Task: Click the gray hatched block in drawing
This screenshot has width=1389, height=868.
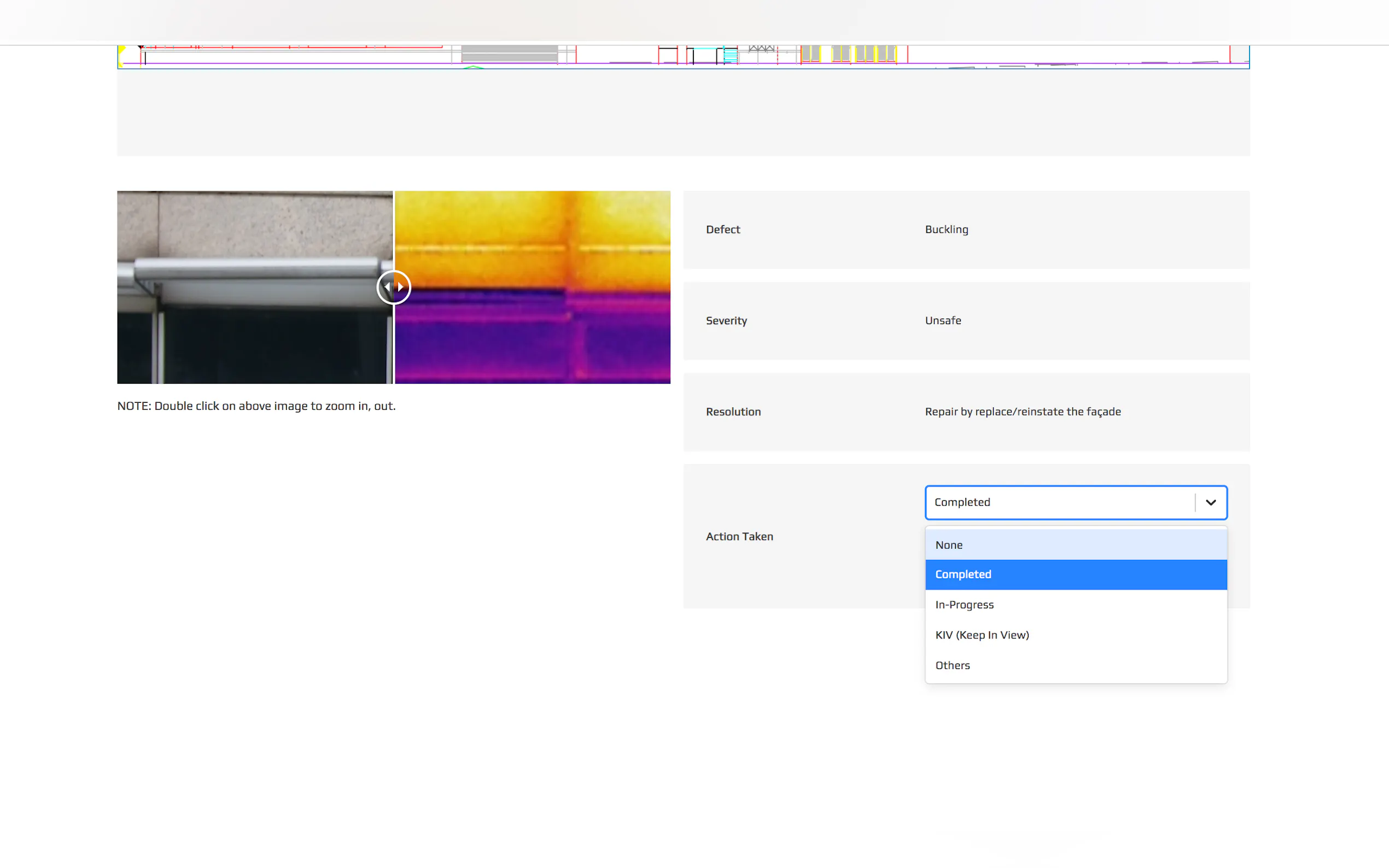Action: pyautogui.click(x=509, y=54)
